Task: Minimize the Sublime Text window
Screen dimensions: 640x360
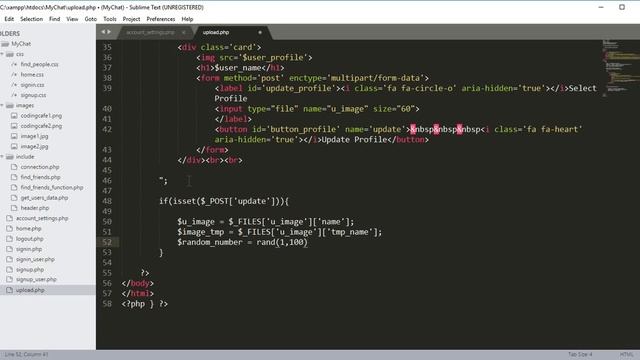Action: (601, 7)
